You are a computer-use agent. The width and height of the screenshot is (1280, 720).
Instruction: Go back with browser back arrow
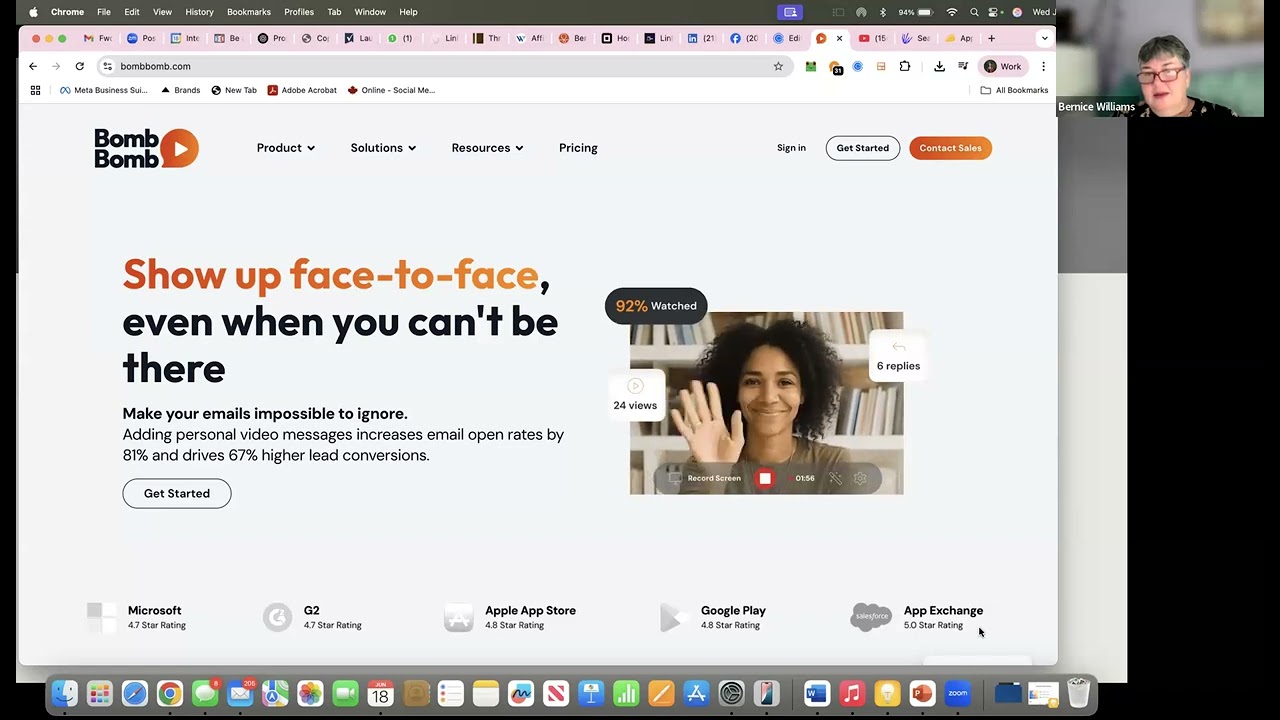(33, 66)
